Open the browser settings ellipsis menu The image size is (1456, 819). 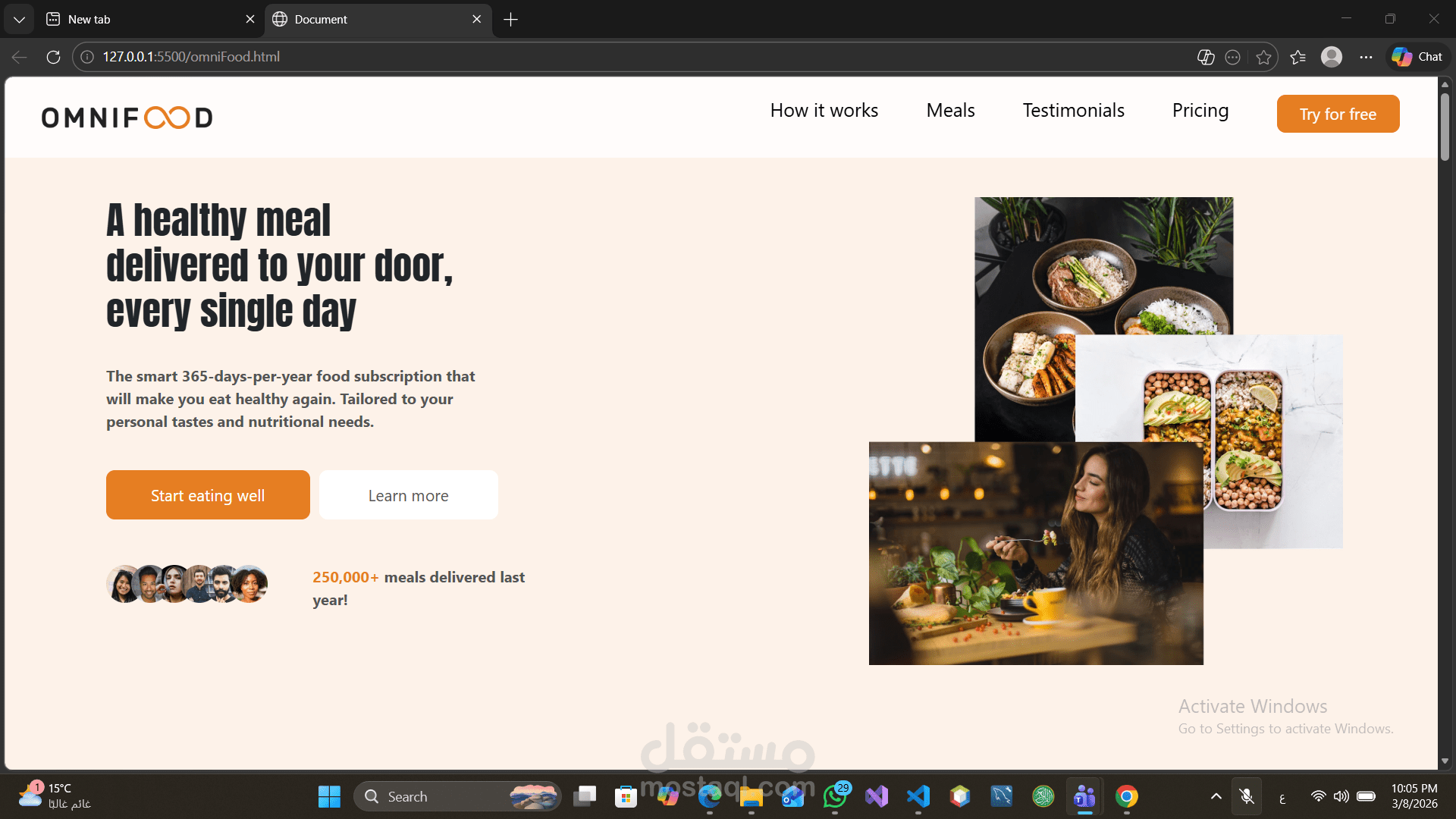click(x=1367, y=56)
